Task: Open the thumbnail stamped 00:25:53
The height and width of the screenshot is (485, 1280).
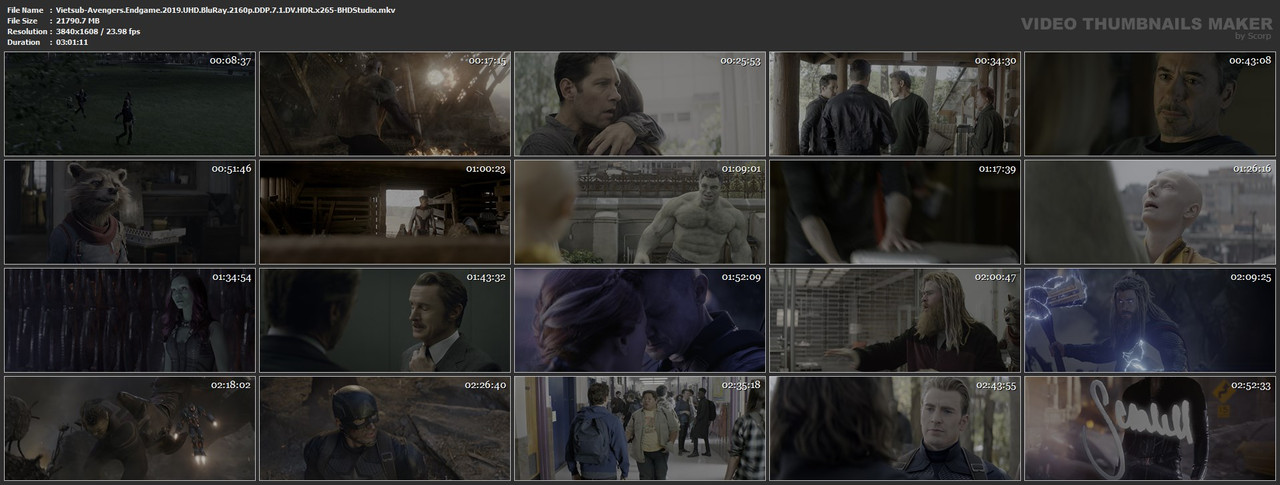Action: (640, 103)
